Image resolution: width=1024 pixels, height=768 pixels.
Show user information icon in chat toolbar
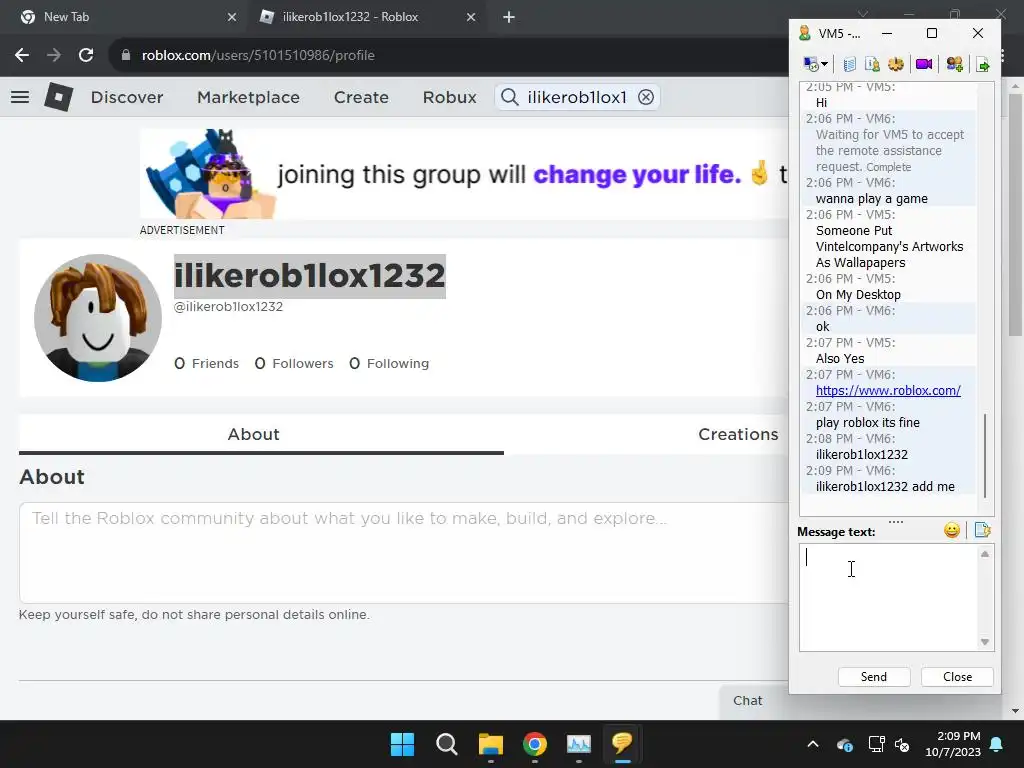[x=872, y=64]
